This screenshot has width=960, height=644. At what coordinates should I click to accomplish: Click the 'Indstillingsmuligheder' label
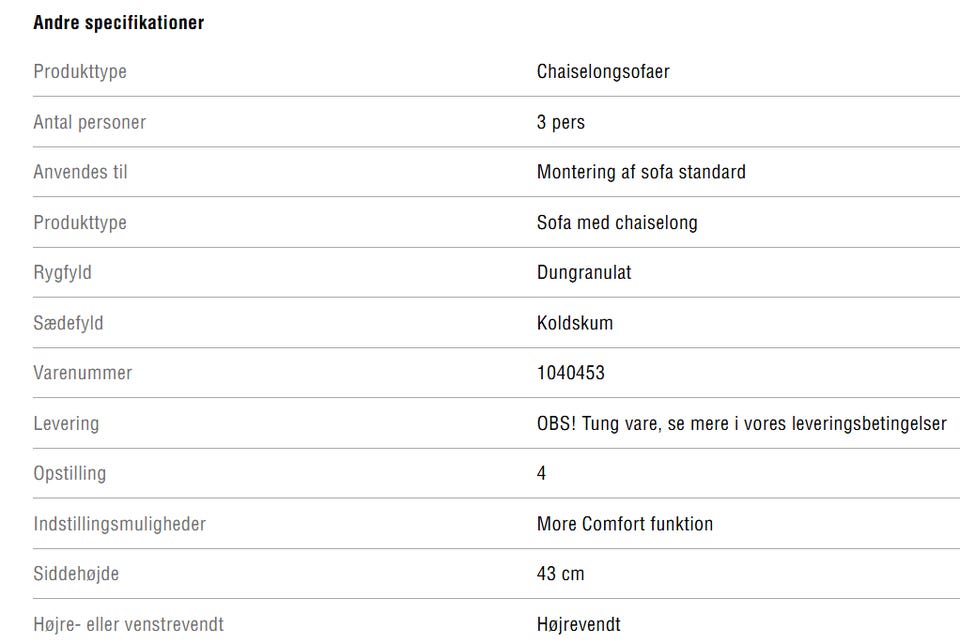point(119,523)
